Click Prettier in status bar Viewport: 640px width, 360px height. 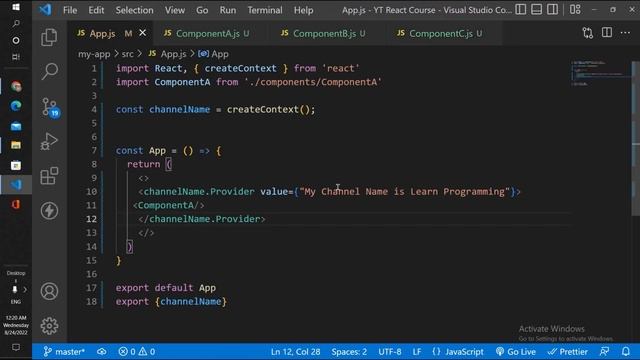click(568, 351)
